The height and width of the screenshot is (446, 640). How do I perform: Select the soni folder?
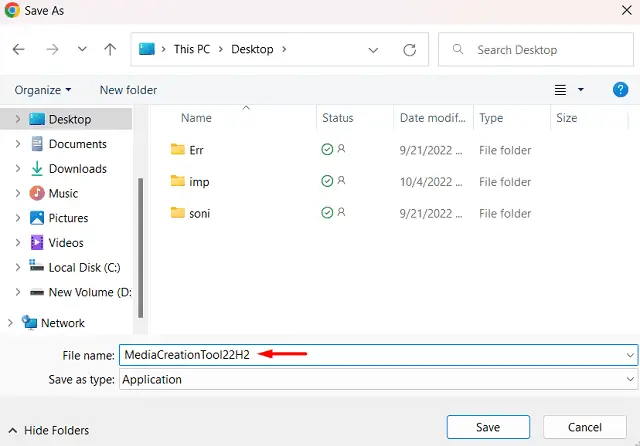[x=199, y=213]
